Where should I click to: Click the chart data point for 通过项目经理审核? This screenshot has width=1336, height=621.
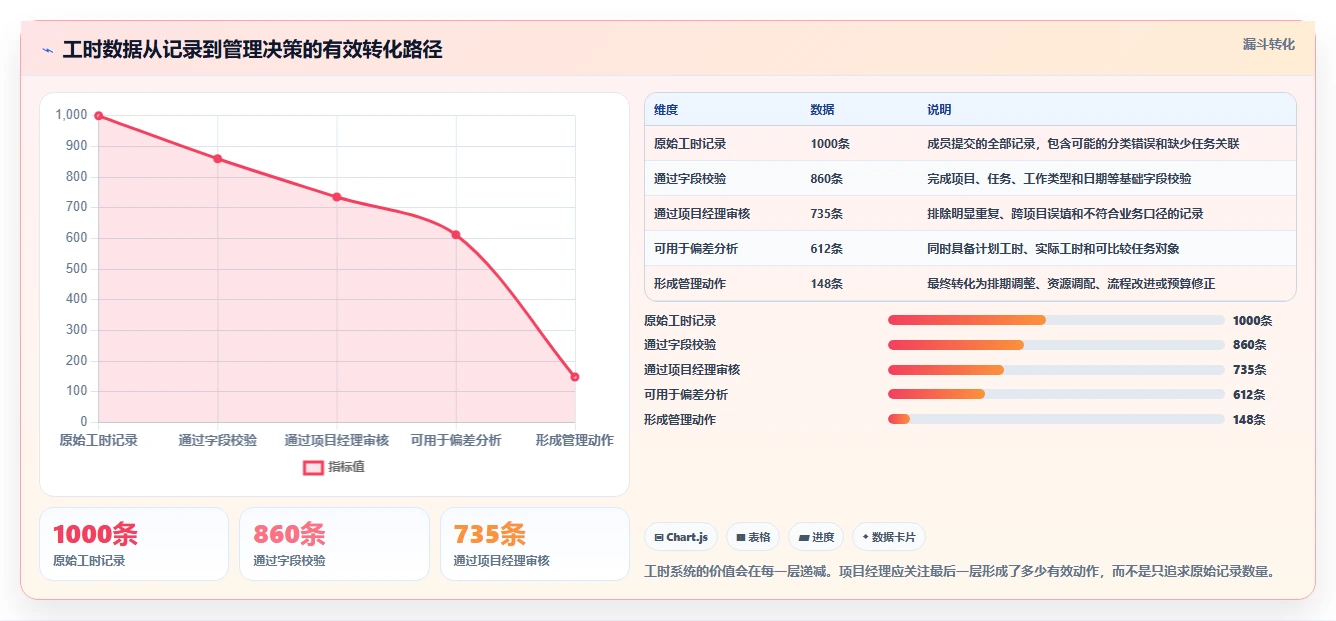click(x=337, y=197)
